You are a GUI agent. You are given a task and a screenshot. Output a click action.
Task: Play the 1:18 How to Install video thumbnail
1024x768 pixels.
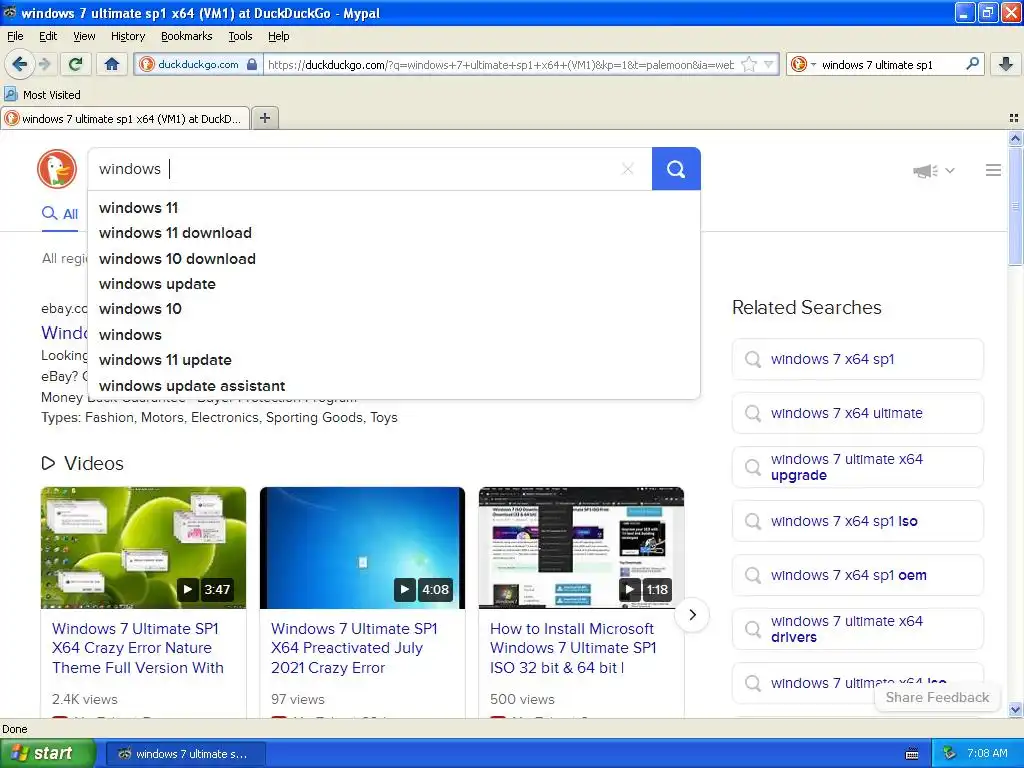click(x=581, y=548)
